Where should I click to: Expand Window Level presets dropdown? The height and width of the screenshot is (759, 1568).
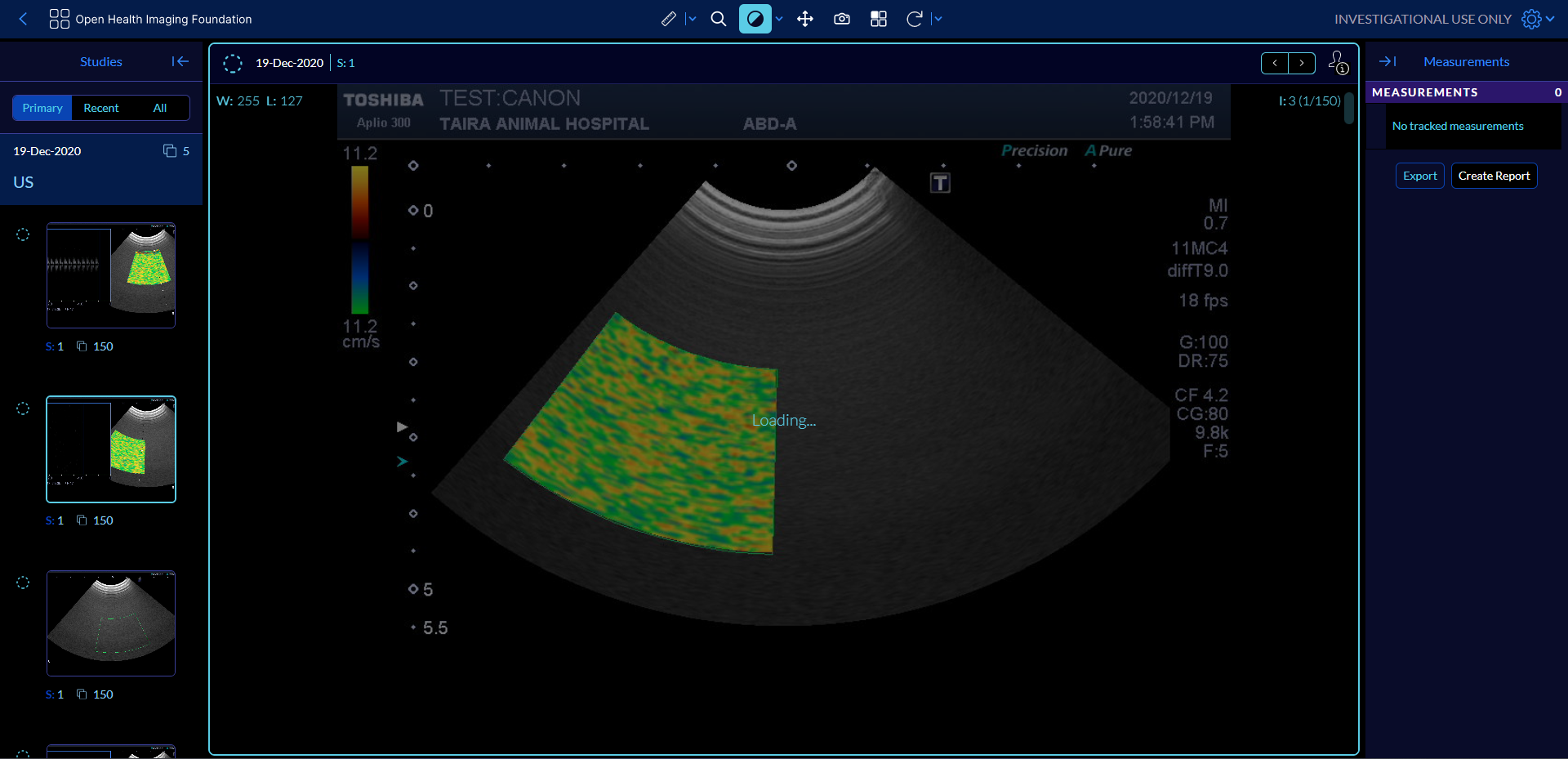[779, 19]
